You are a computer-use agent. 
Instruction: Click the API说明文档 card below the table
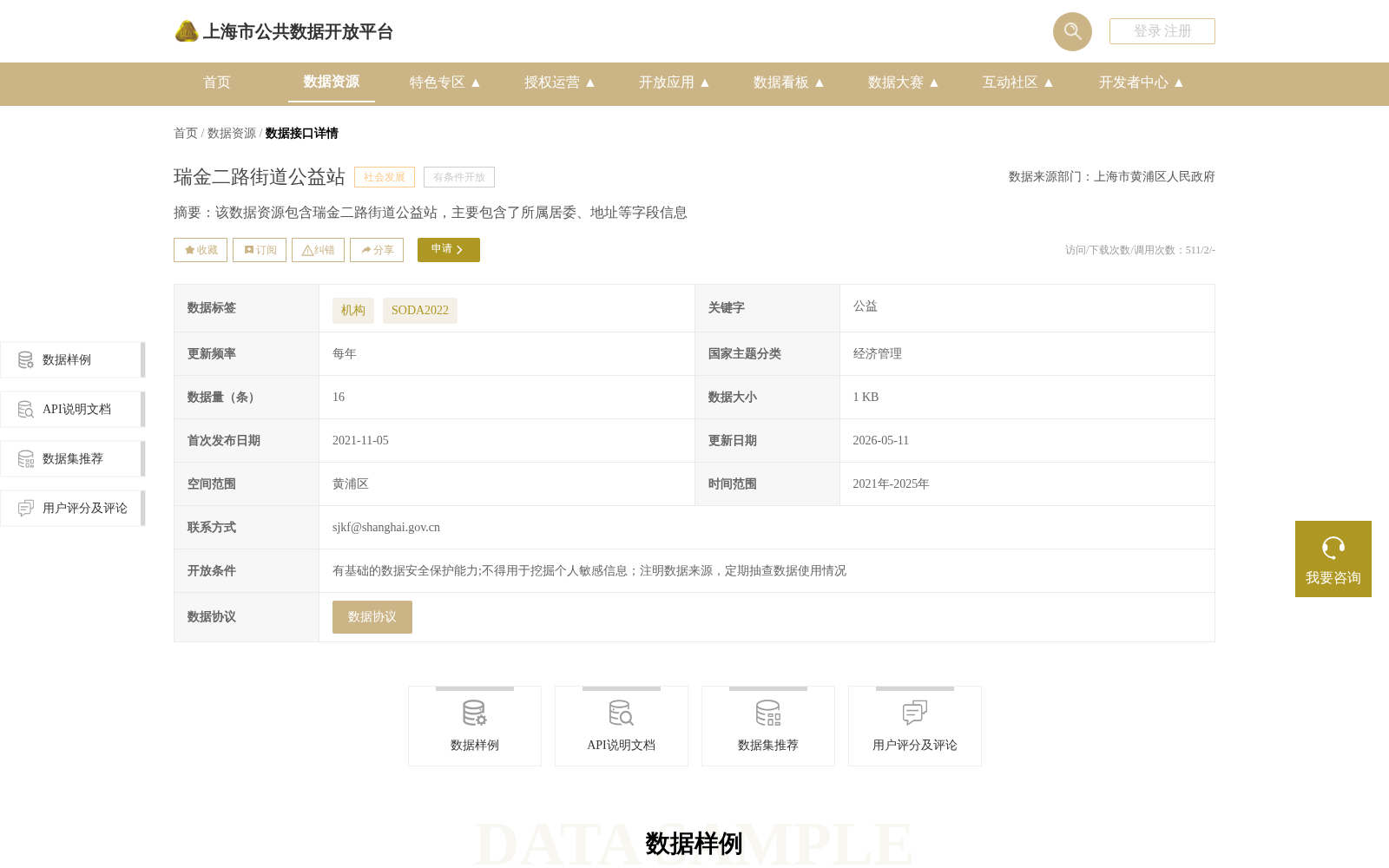tap(622, 727)
